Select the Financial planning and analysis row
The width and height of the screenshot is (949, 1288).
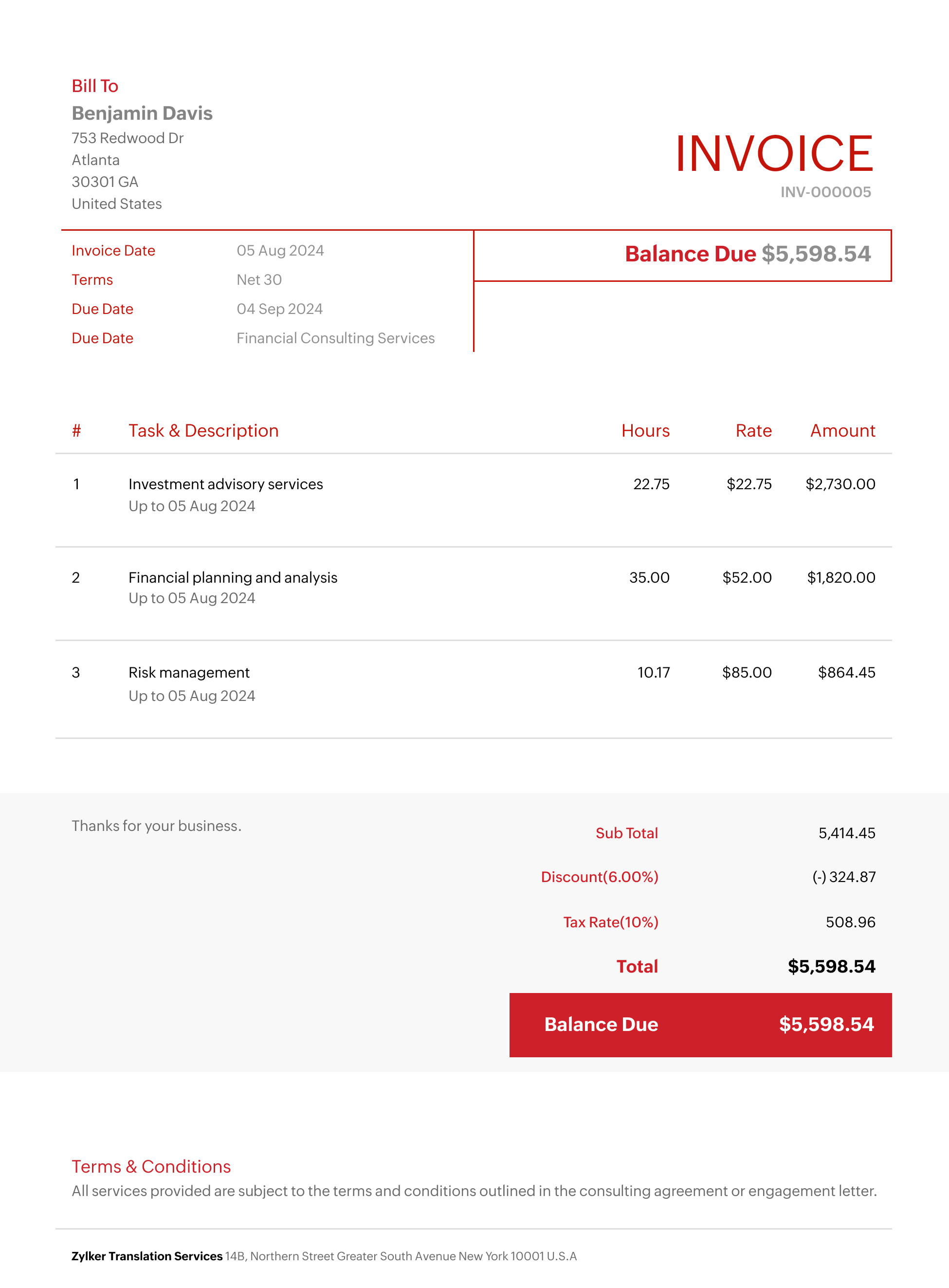coord(233,577)
